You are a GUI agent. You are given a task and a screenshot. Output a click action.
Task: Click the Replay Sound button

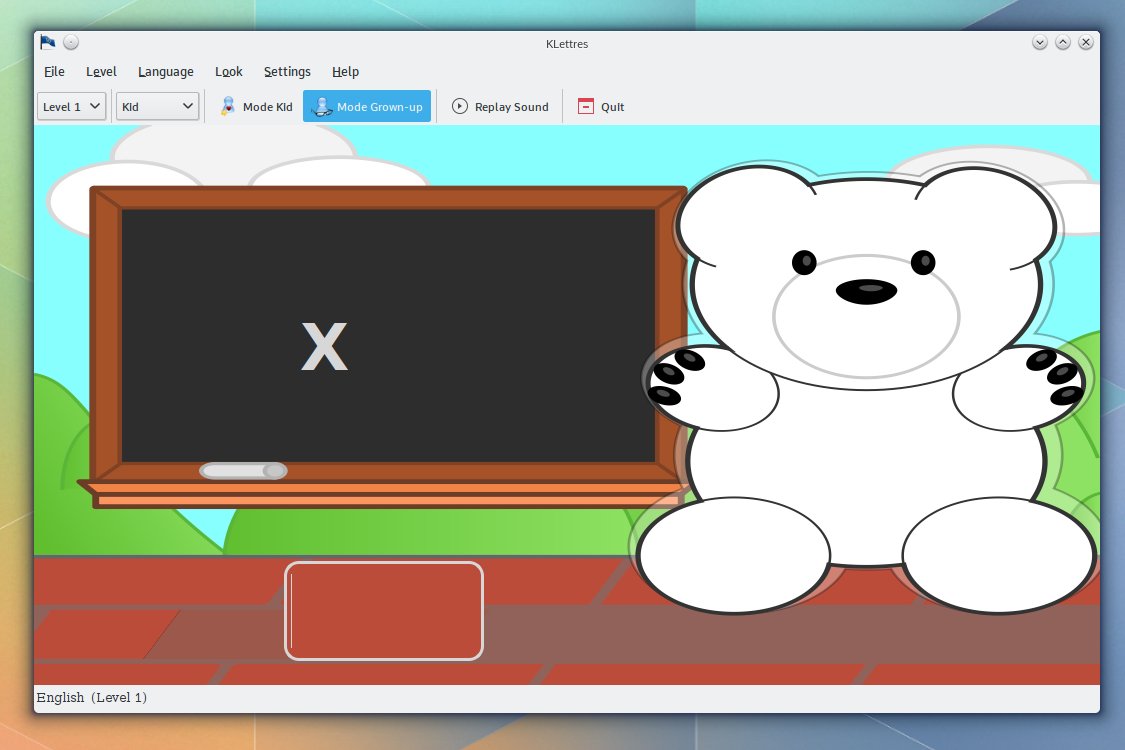(x=500, y=106)
